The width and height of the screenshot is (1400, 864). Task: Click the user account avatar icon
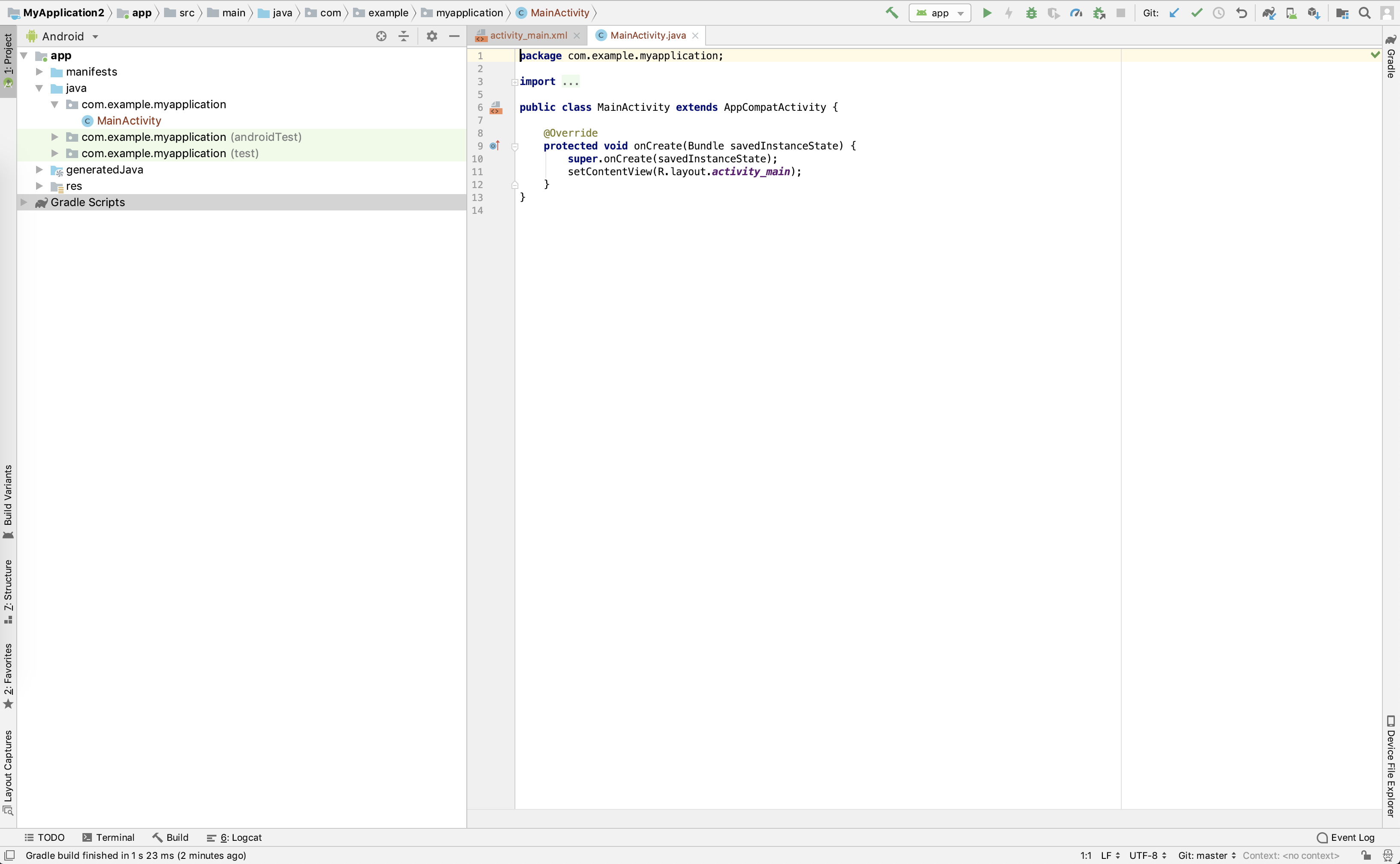tap(1387, 12)
